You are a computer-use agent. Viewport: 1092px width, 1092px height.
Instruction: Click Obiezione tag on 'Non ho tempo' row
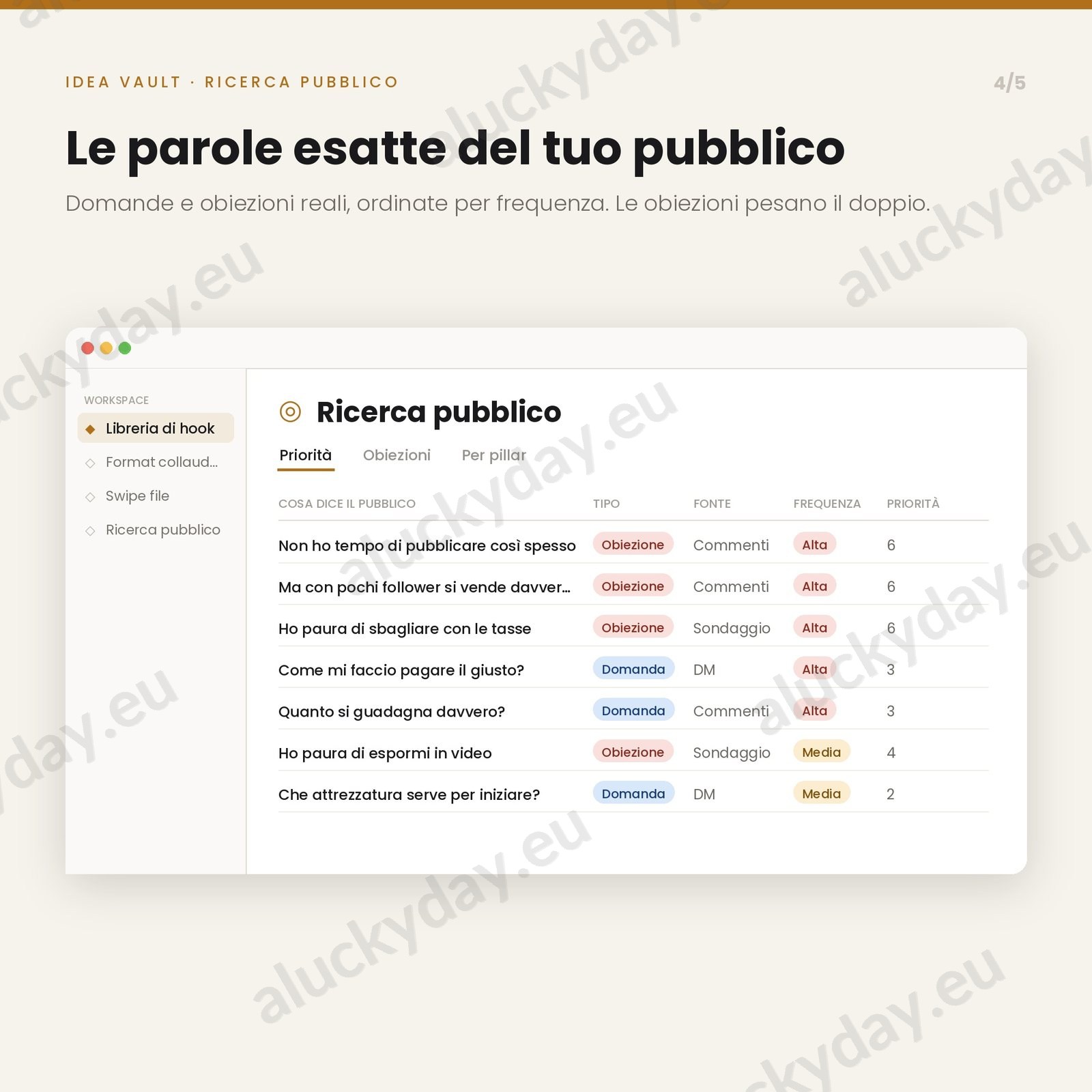pos(633,544)
